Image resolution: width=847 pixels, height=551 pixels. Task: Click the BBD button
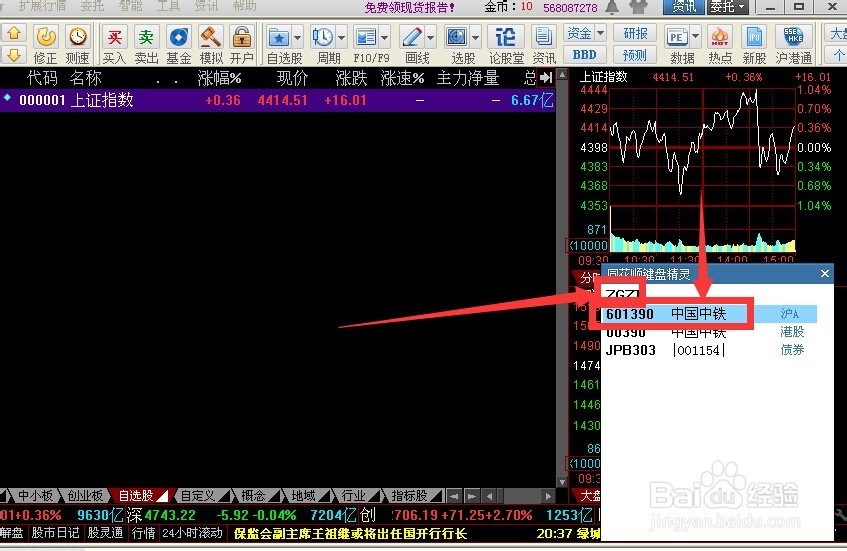pyautogui.click(x=585, y=55)
